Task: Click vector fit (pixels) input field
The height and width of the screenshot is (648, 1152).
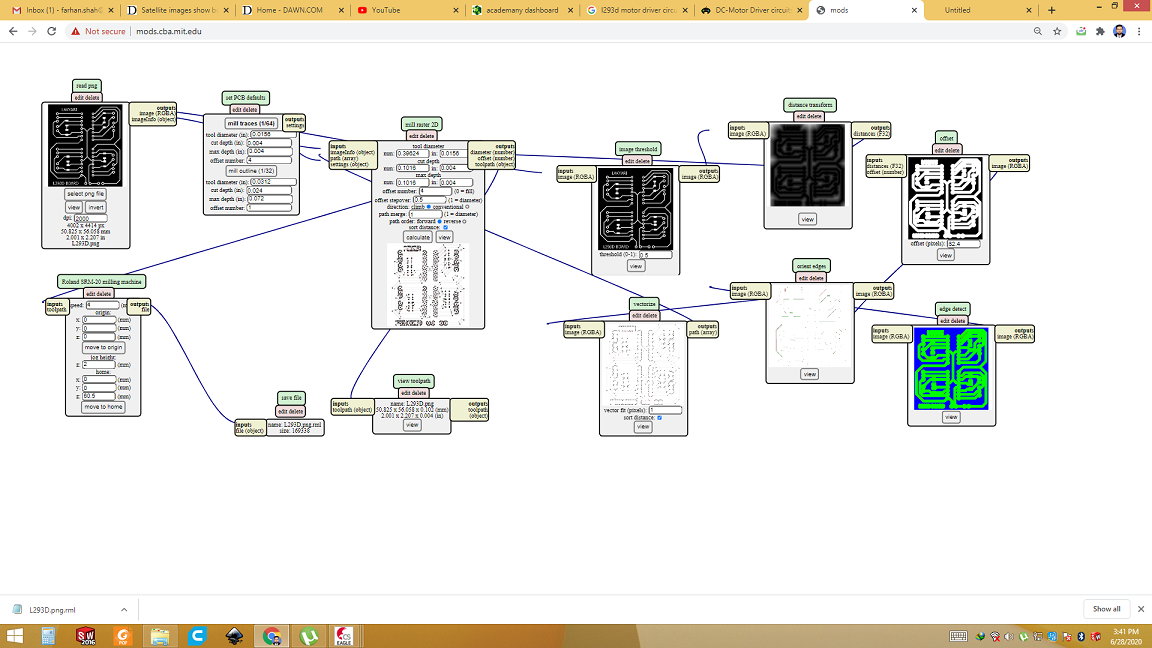Action: [x=666, y=410]
